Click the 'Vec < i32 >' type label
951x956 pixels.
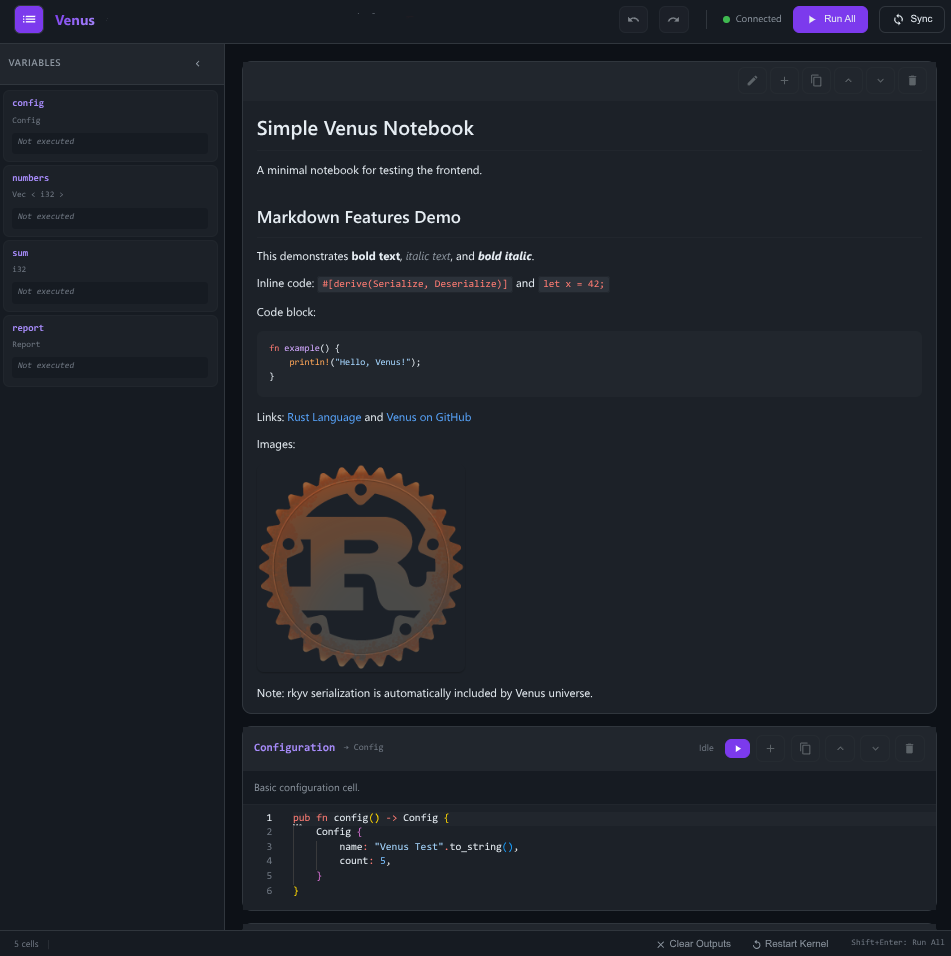(x=38, y=194)
